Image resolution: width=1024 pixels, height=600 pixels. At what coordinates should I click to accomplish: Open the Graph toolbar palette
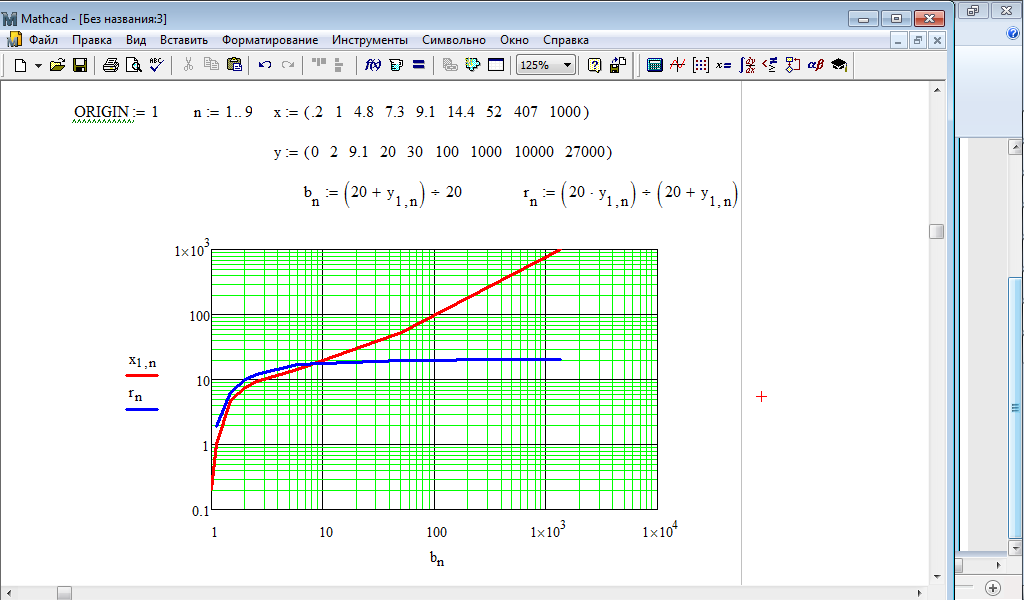pyautogui.click(x=678, y=65)
